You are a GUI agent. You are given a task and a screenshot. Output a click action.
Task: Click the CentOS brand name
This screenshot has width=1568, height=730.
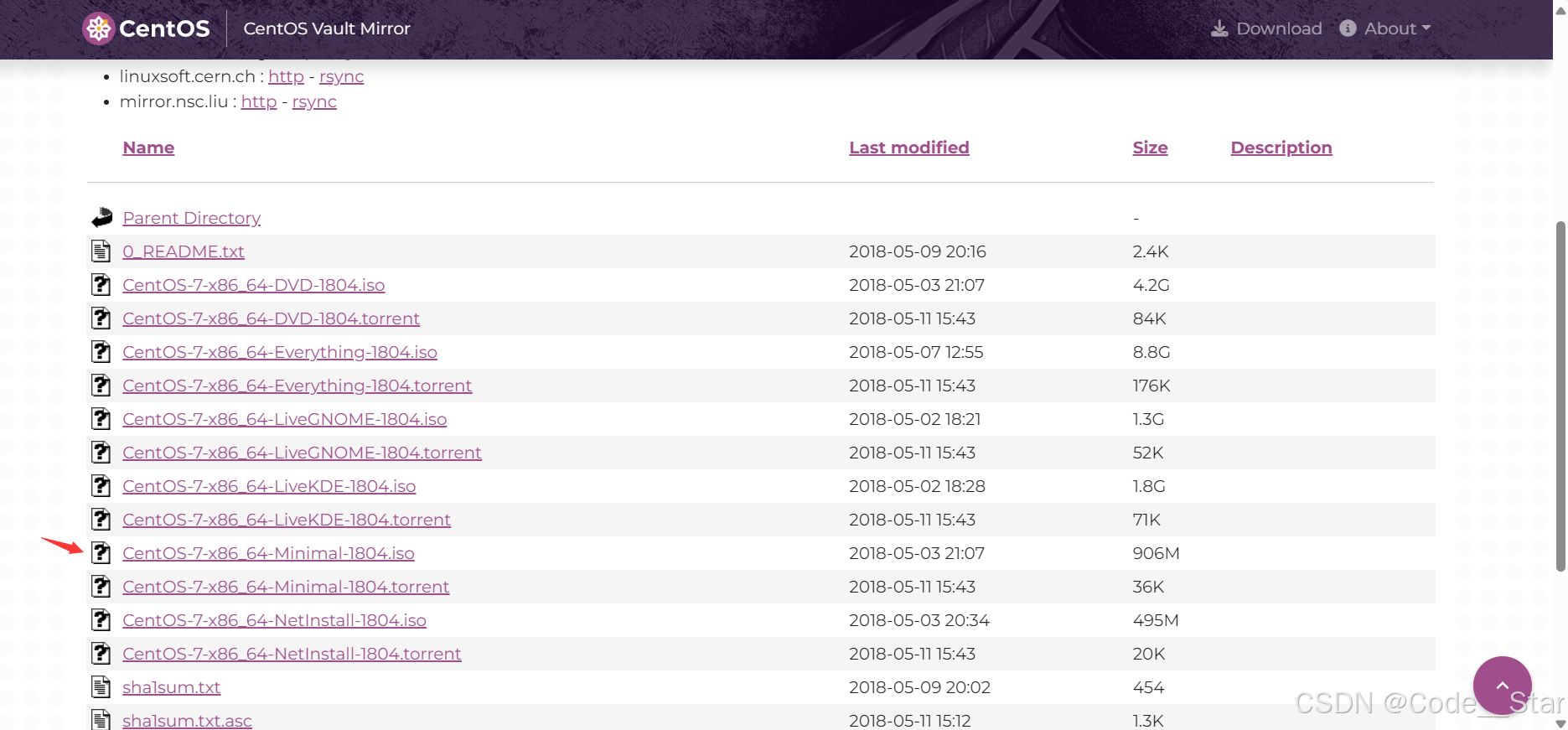click(164, 28)
